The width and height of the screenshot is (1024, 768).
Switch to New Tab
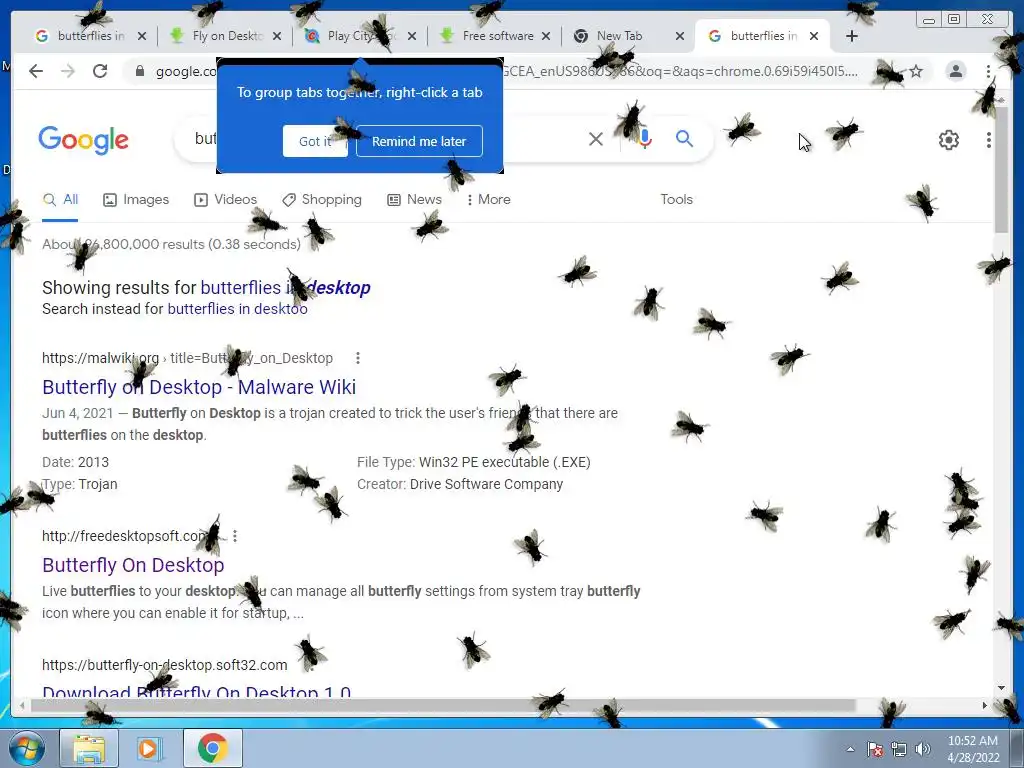tap(627, 36)
